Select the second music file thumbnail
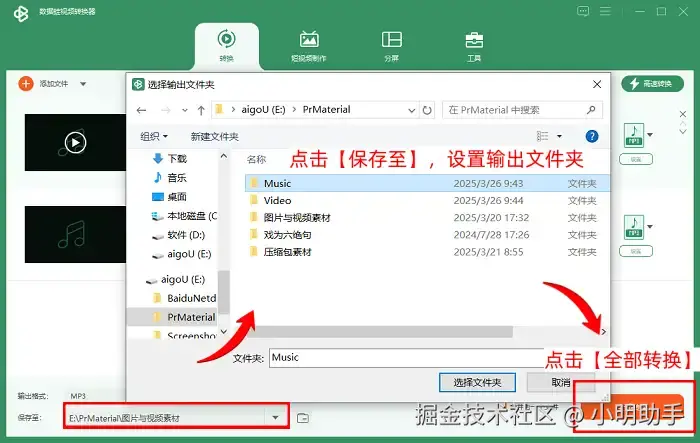 [75, 234]
